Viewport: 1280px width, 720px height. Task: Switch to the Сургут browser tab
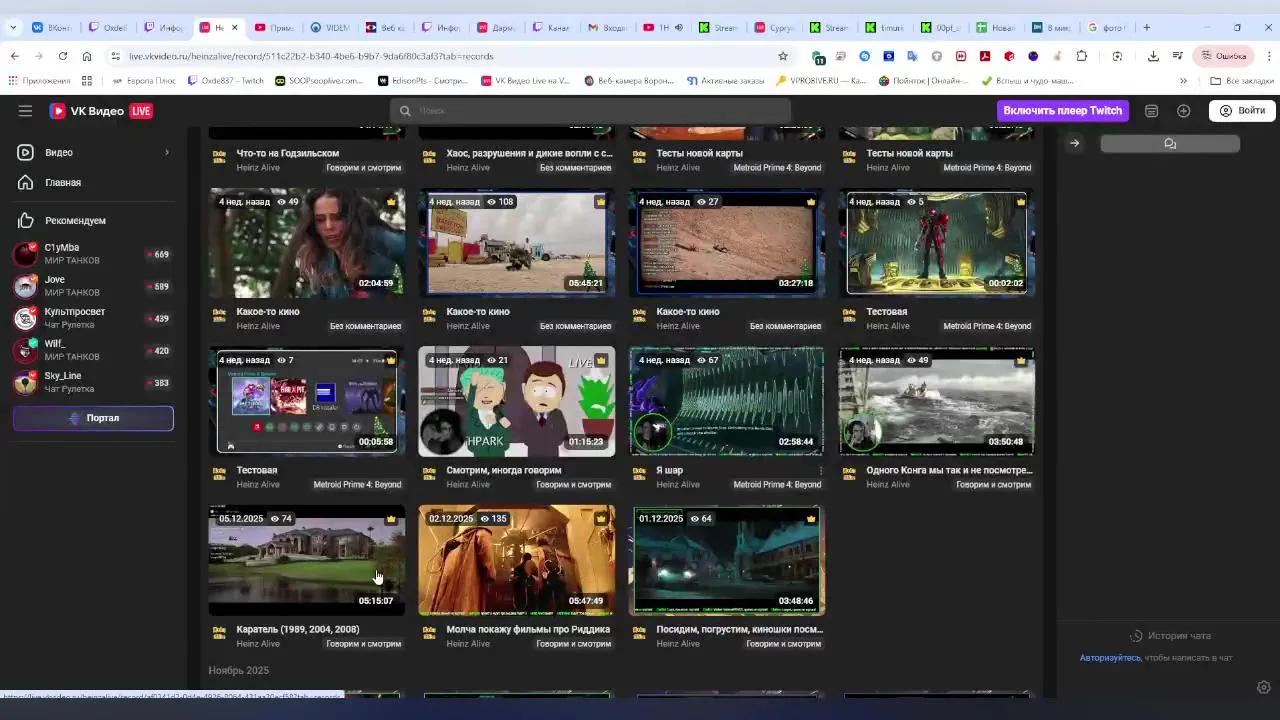pos(773,27)
